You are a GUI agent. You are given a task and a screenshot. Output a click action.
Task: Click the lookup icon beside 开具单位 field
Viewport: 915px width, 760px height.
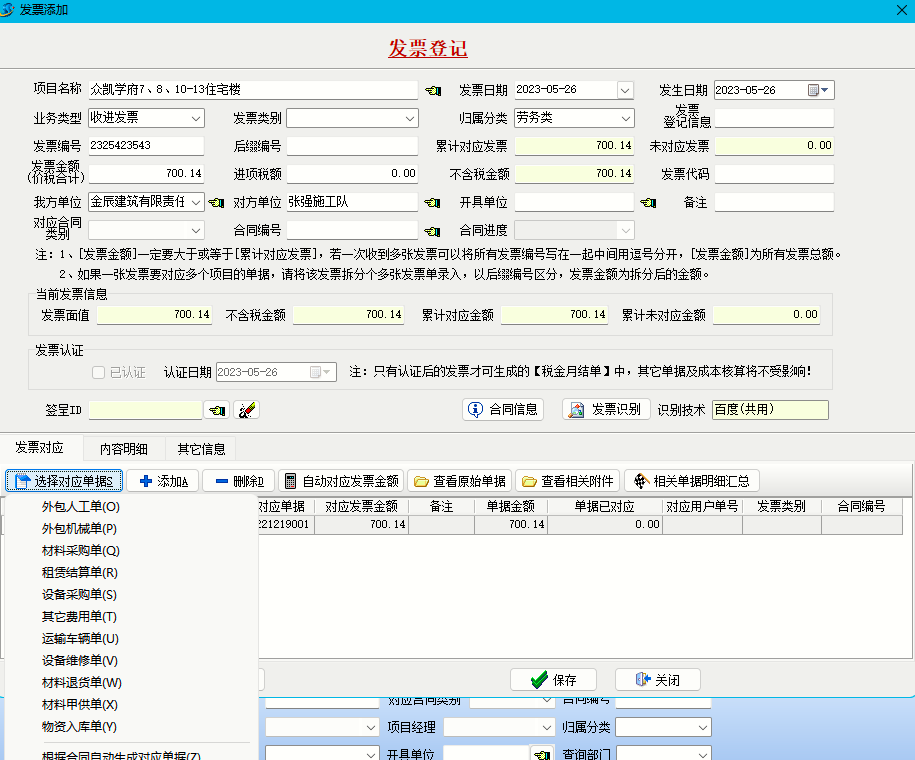click(648, 203)
